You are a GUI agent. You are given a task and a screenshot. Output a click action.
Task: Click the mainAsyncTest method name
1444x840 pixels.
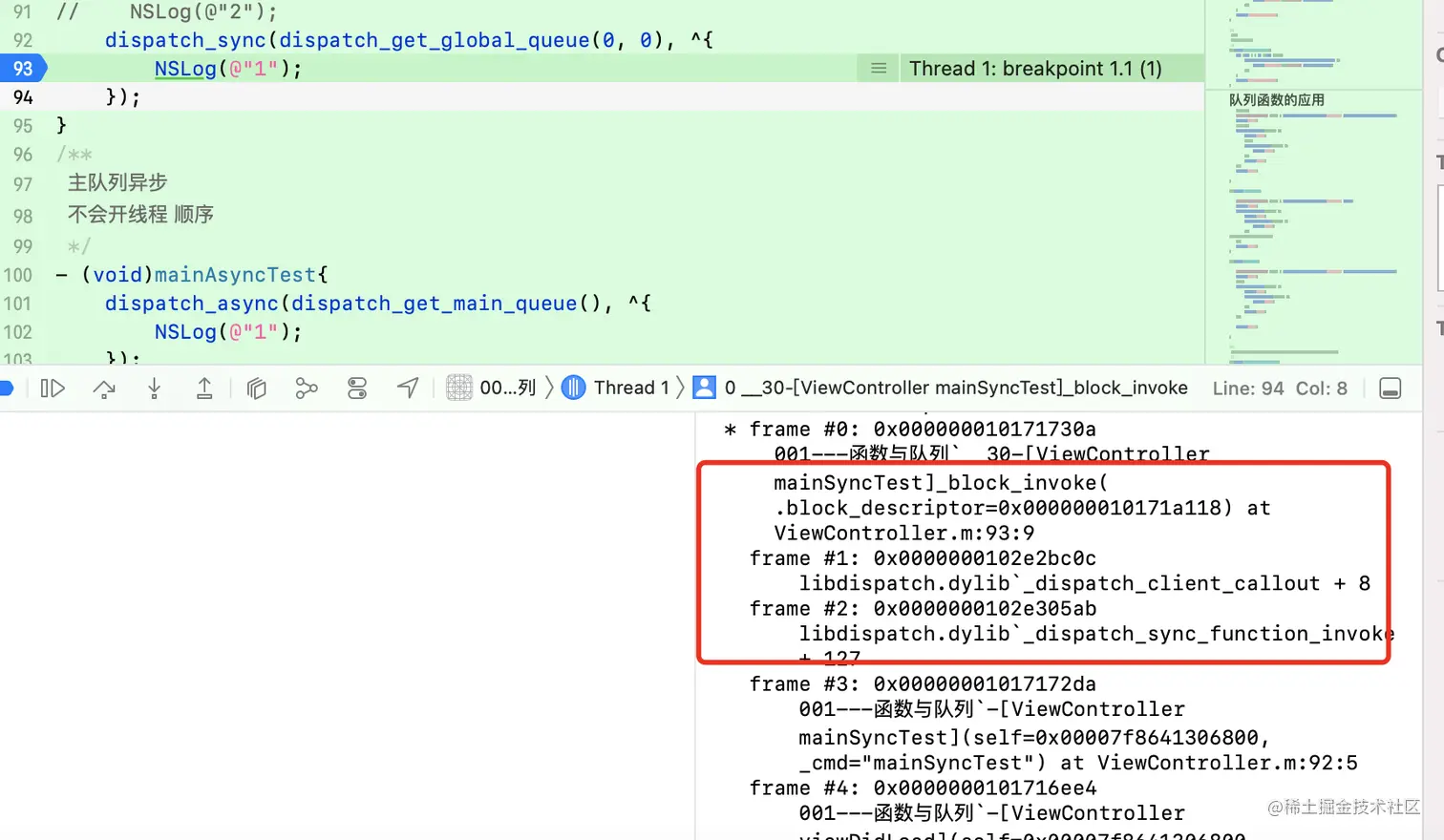click(x=235, y=275)
